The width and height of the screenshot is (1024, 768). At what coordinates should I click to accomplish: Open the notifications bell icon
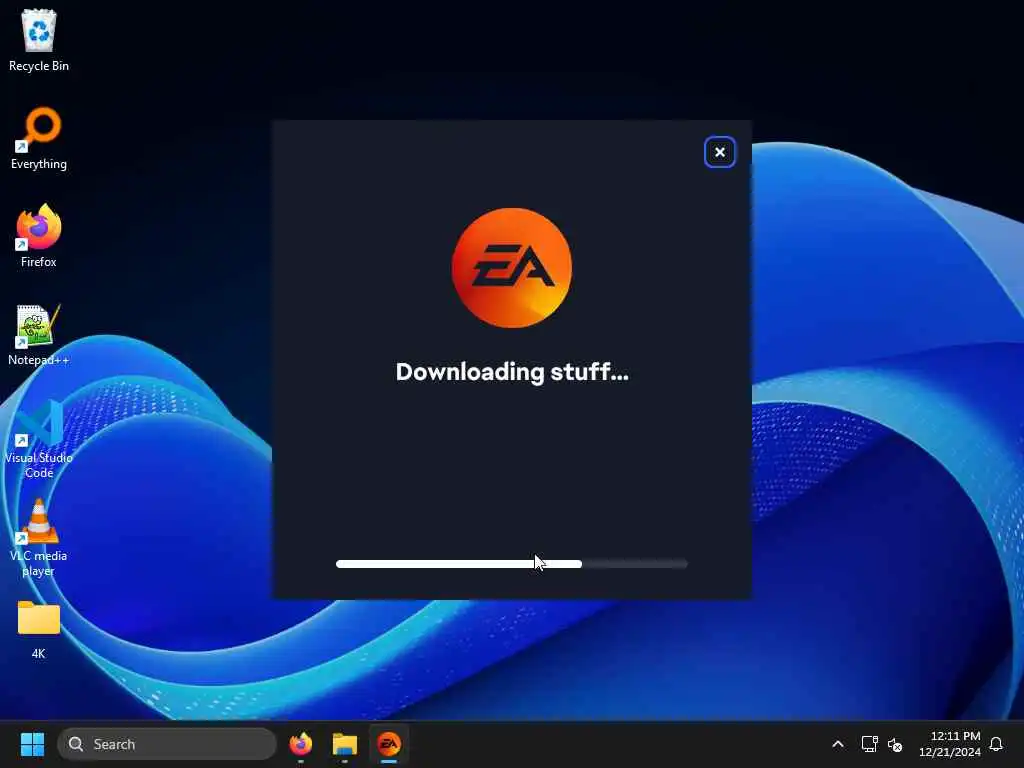[x=996, y=744]
